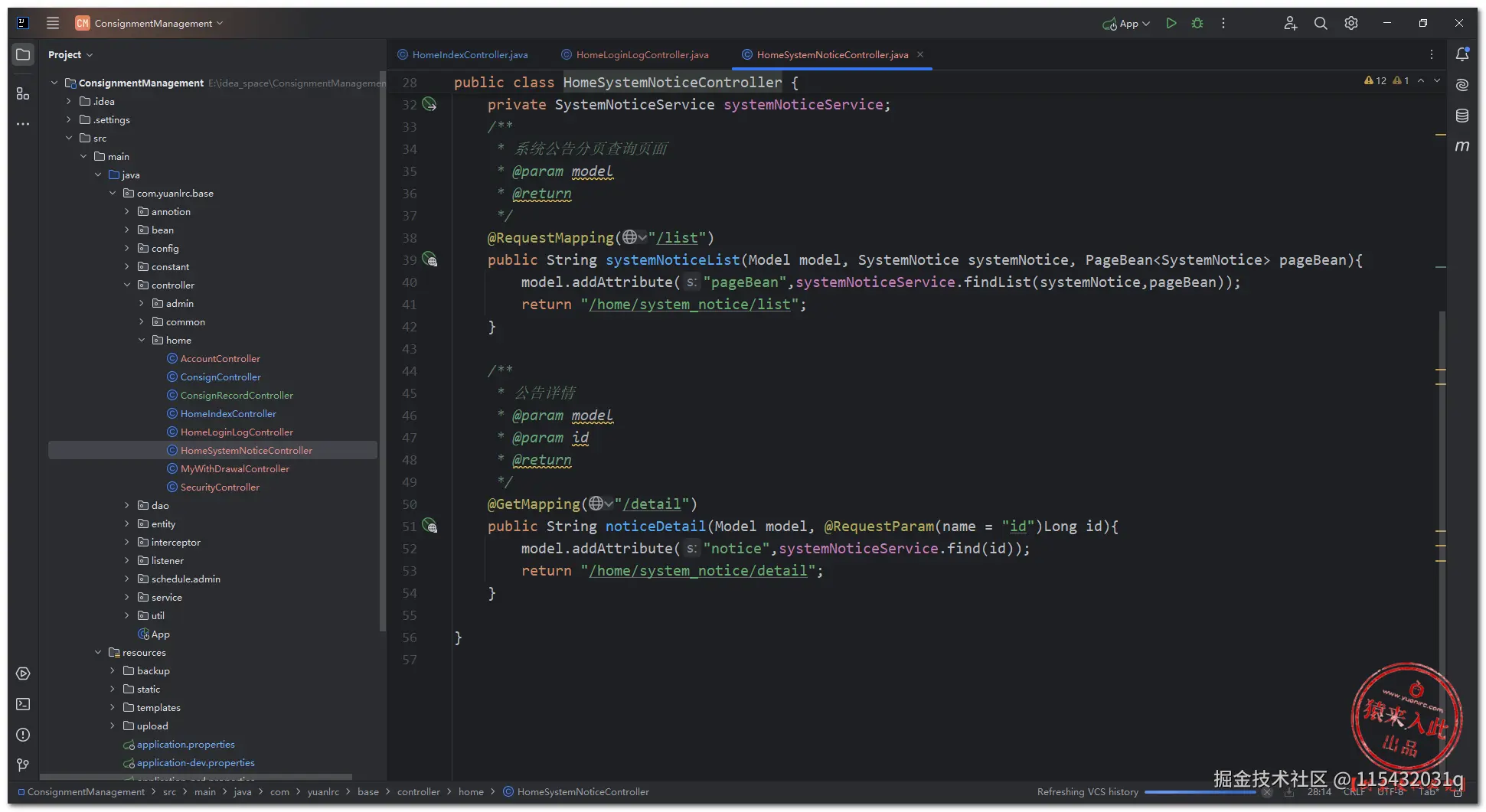Click the request mapping gutter icon on line 39
The image size is (1486, 812).
[429, 260]
